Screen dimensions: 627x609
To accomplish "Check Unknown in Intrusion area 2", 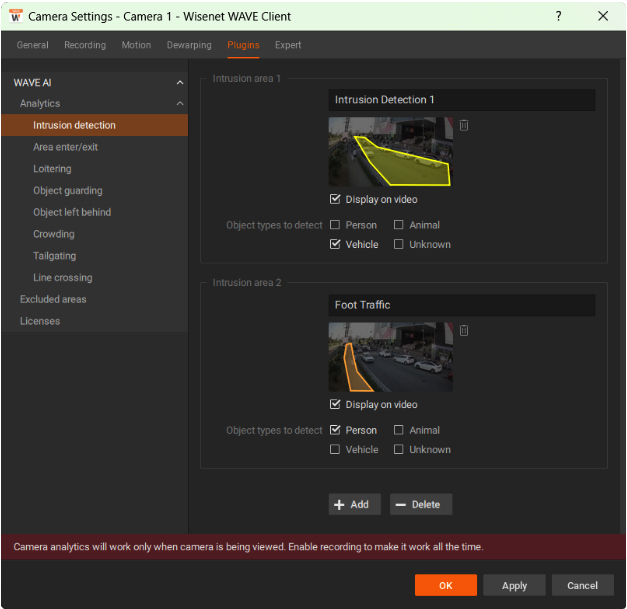I will coord(398,449).
